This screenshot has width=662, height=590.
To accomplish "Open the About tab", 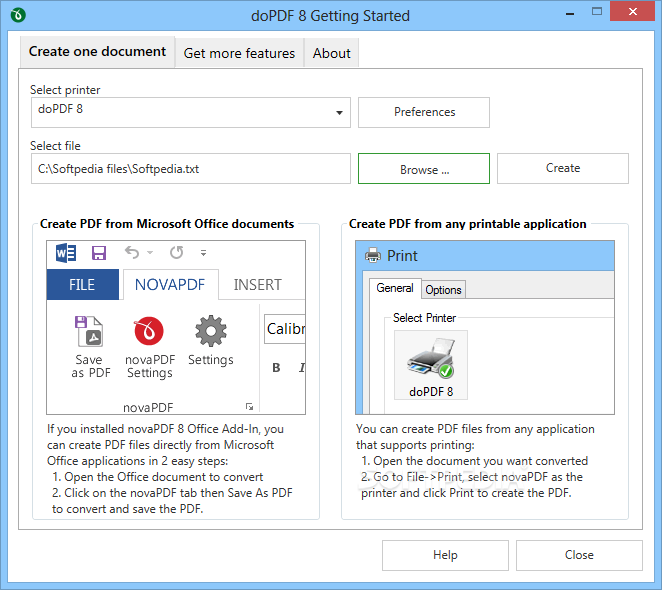I will click(331, 53).
